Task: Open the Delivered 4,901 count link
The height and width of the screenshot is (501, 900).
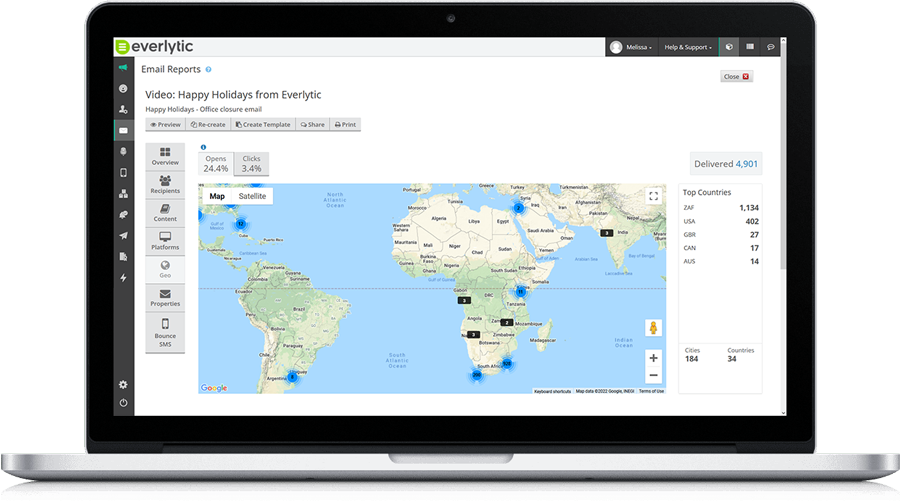Action: tap(746, 164)
